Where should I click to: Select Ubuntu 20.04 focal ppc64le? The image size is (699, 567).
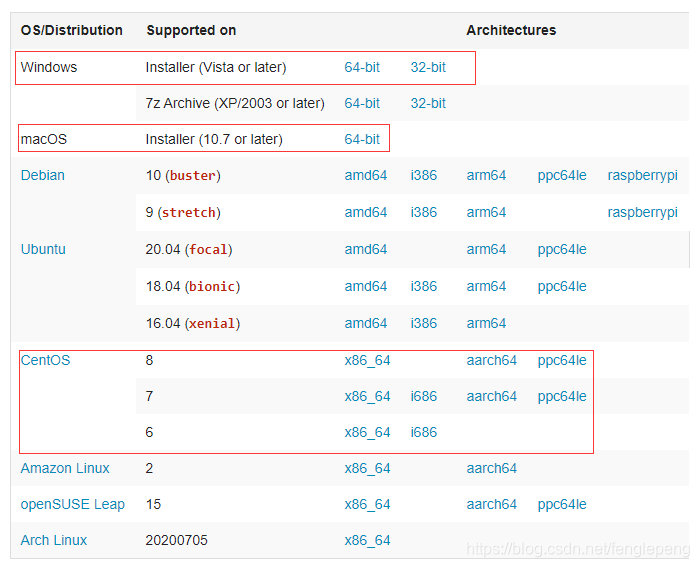(x=562, y=249)
